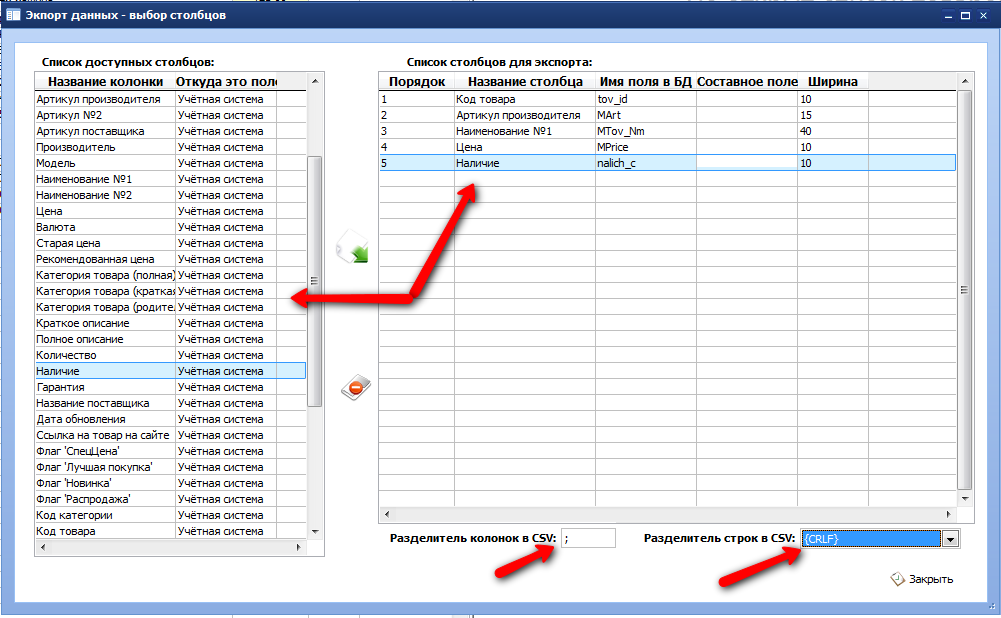This screenshot has width=1001, height=618.
Task: Click the tov_id field name cell
Action: point(645,99)
